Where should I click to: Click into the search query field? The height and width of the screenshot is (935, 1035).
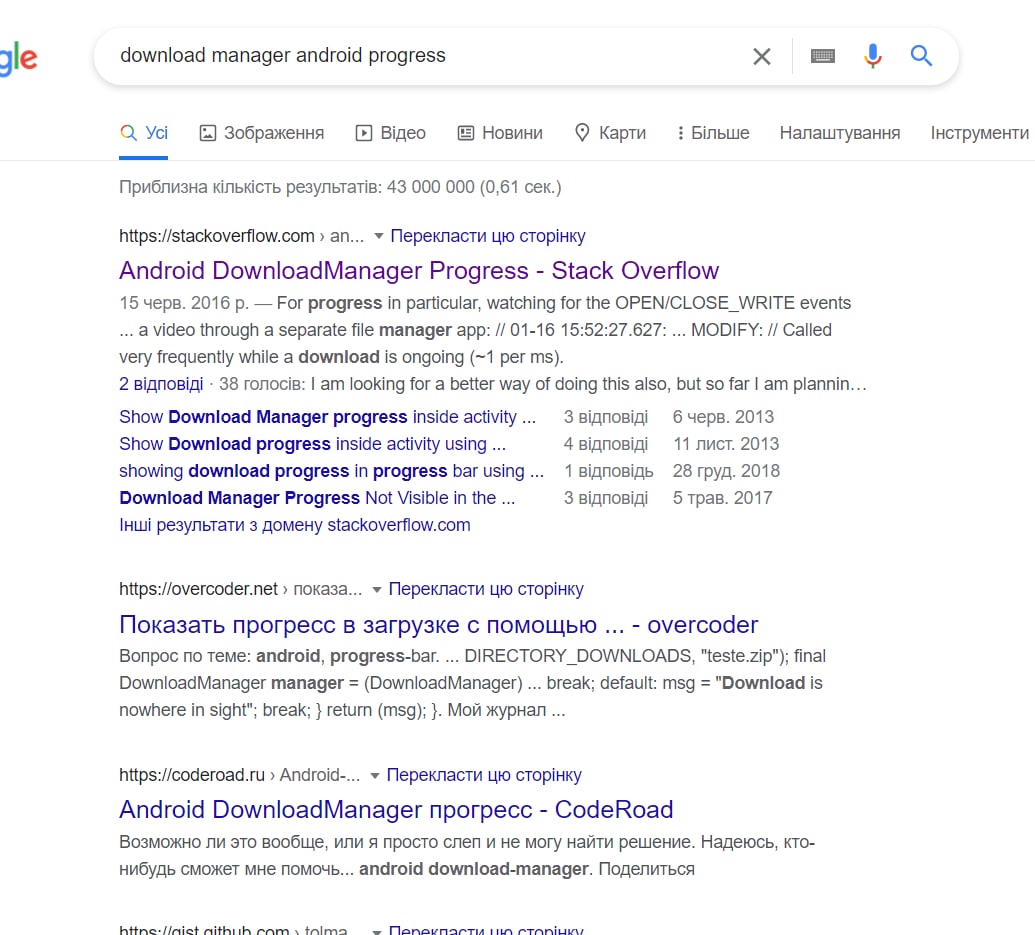coord(422,55)
